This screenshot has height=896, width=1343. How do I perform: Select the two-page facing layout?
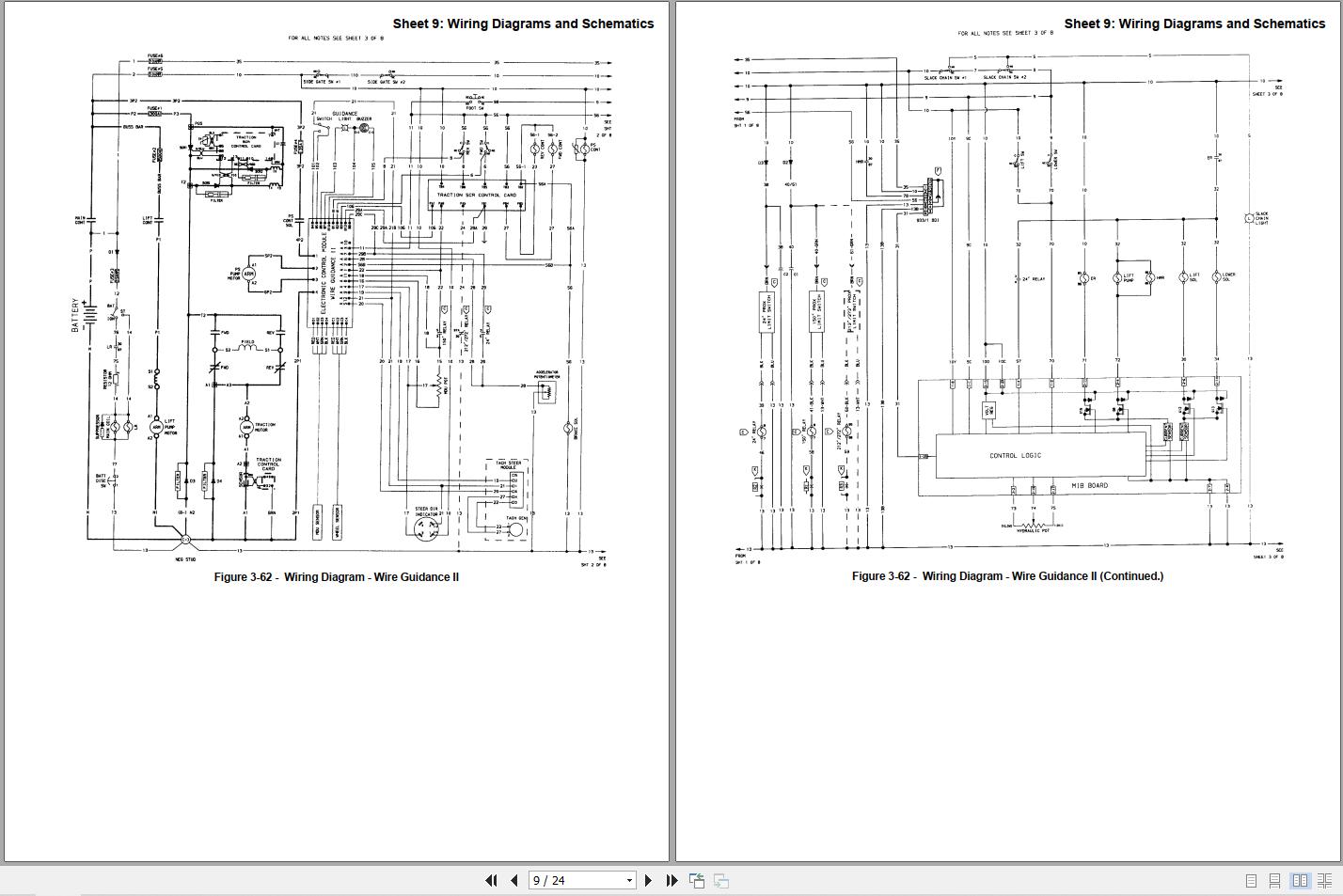tap(1300, 881)
